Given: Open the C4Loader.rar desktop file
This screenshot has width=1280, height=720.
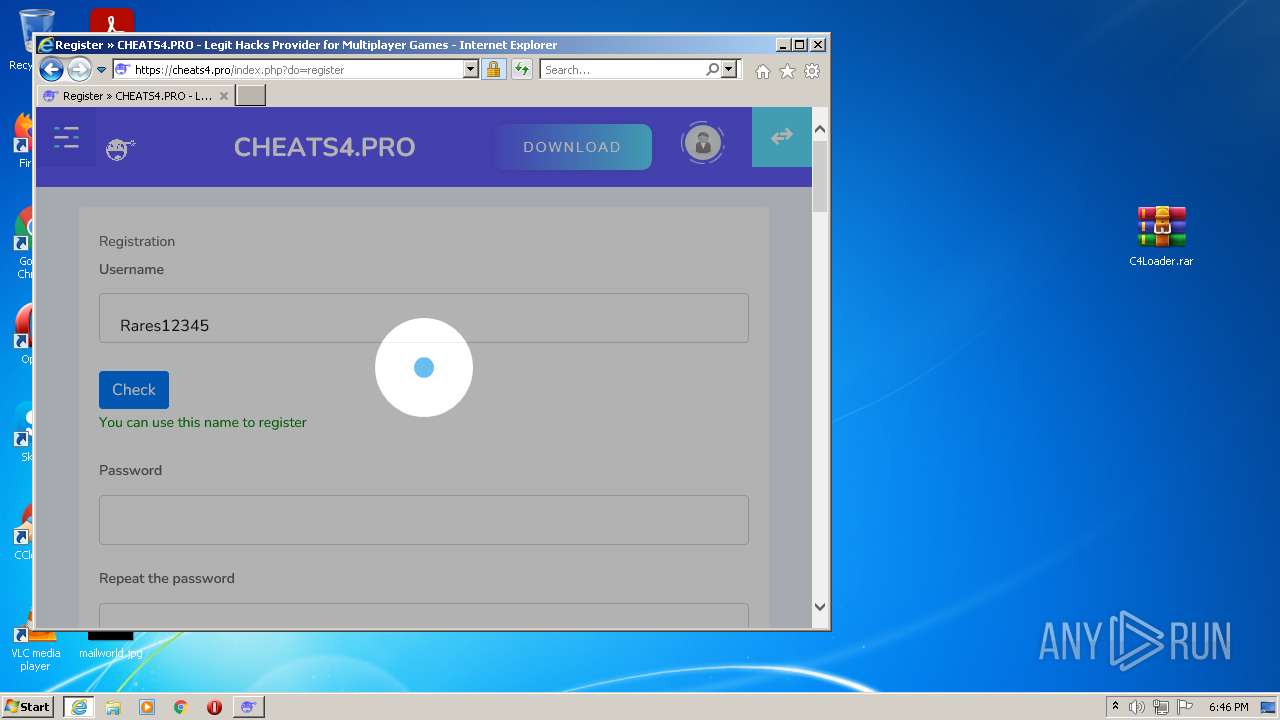Looking at the screenshot, I should click(1161, 237).
